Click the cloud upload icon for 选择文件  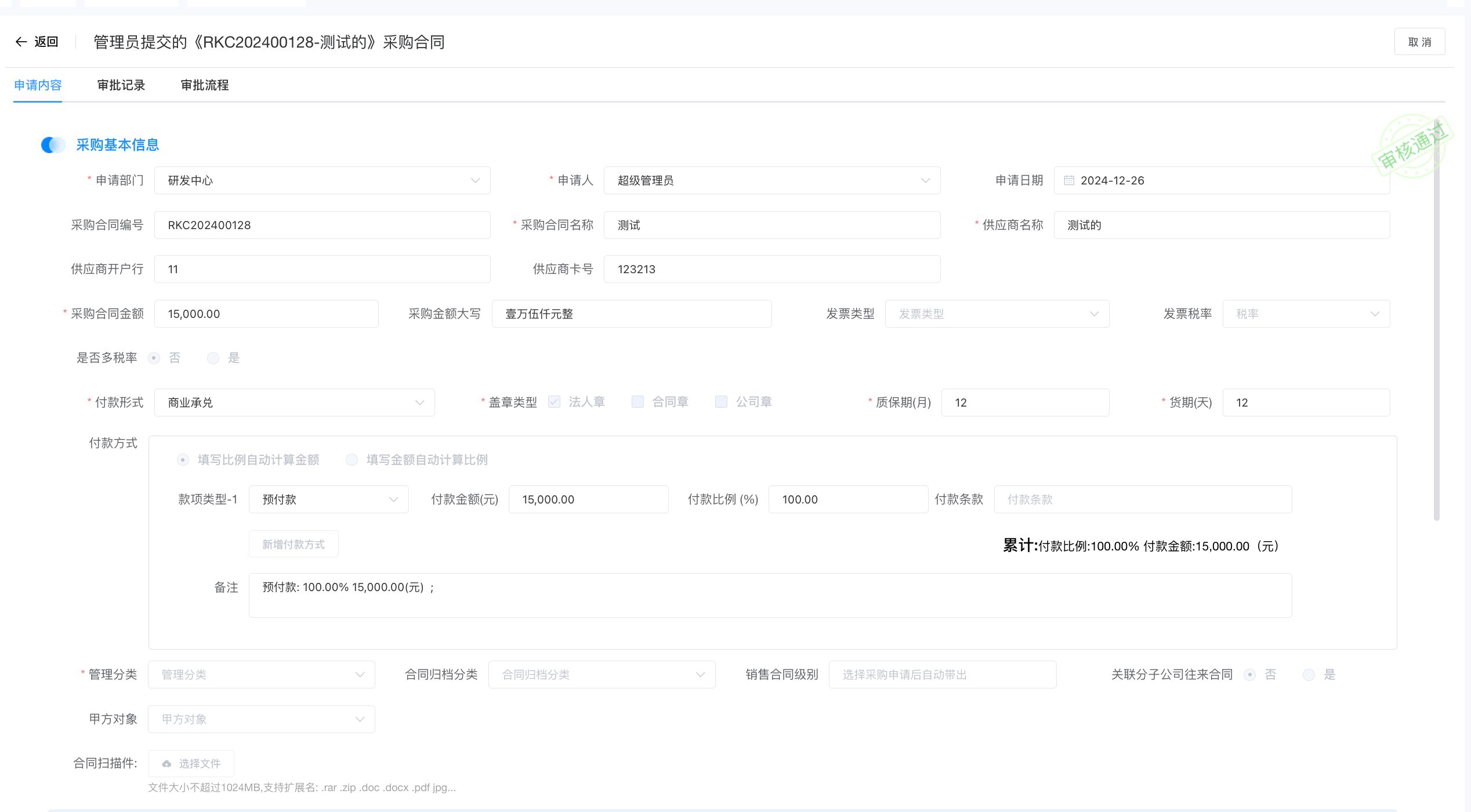click(x=166, y=764)
